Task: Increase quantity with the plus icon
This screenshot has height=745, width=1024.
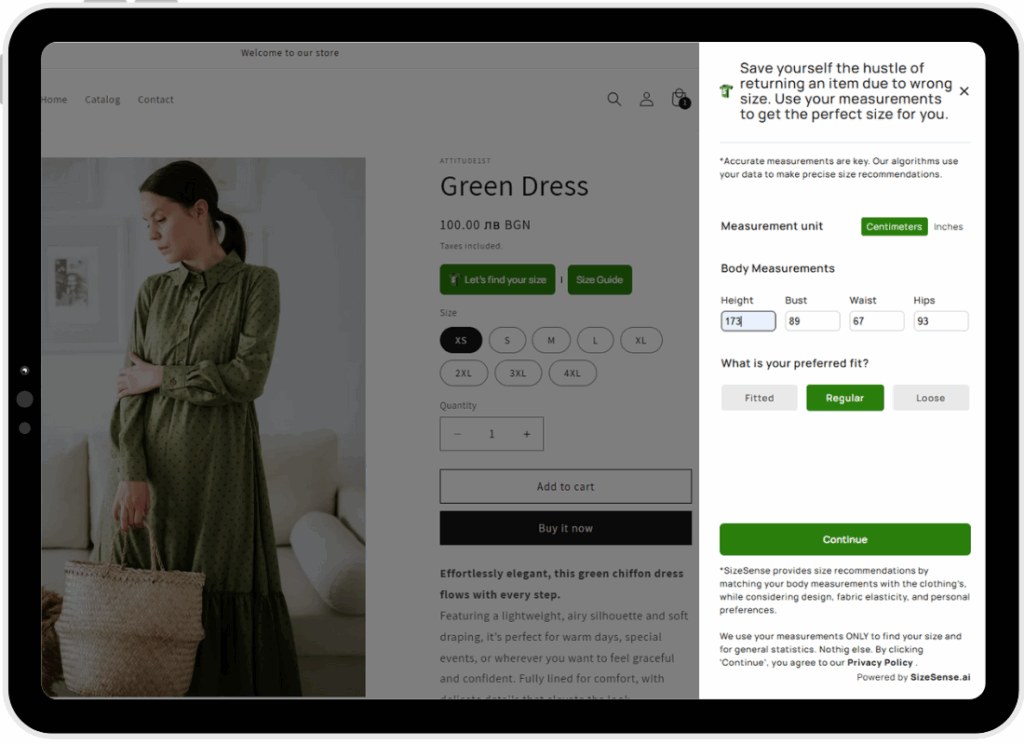Action: 526,434
